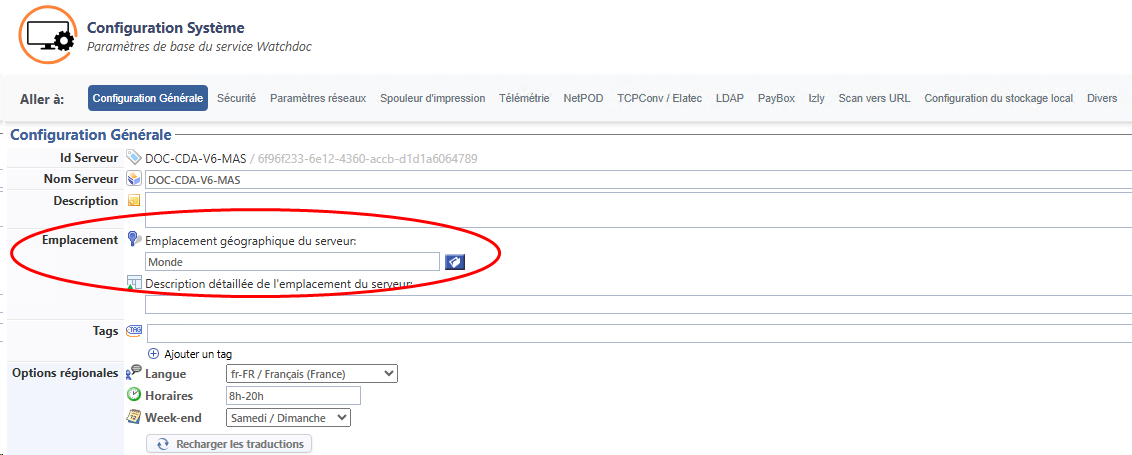Image resolution: width=1132 pixels, height=455 pixels.
Task: Open the Langue dropdown
Action: point(311,374)
